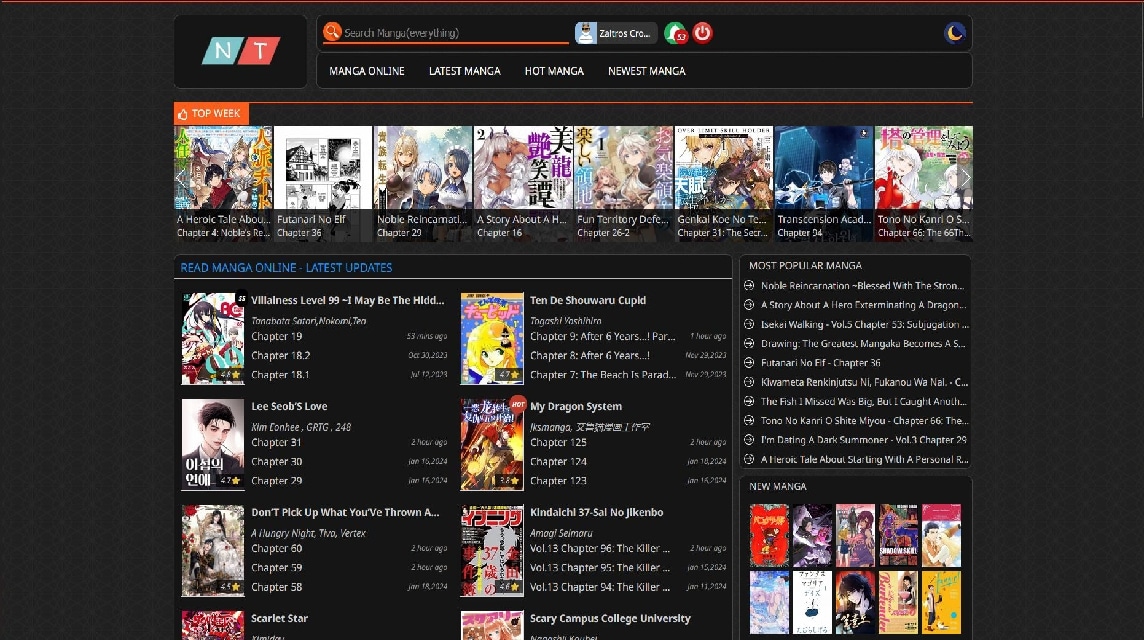This screenshot has height=640, width=1144.
Task: Open A Heroic Tale About Starting popular entry
Action: click(x=865, y=459)
